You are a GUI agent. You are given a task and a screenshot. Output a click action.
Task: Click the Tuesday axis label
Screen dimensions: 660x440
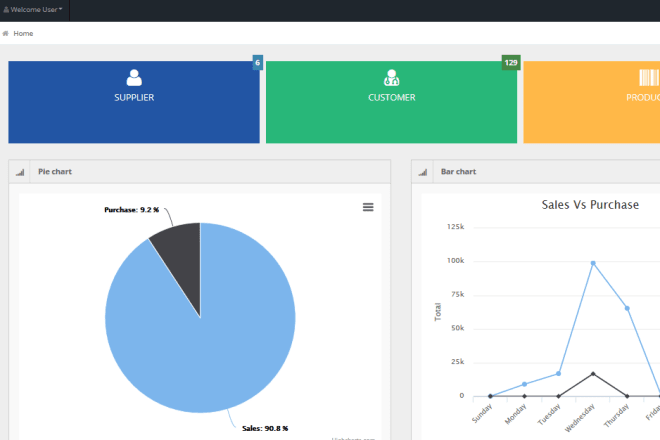click(549, 414)
